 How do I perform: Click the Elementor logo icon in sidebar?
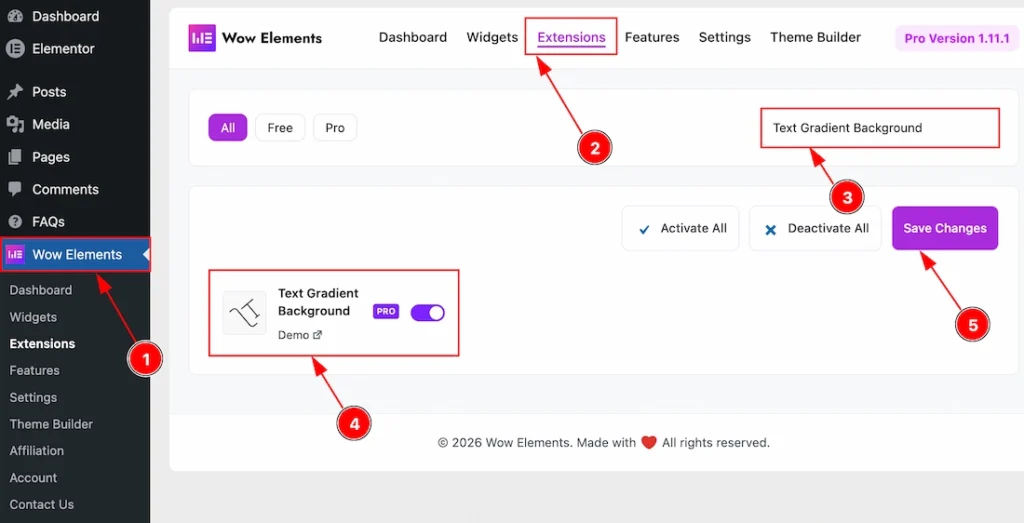tap(15, 48)
